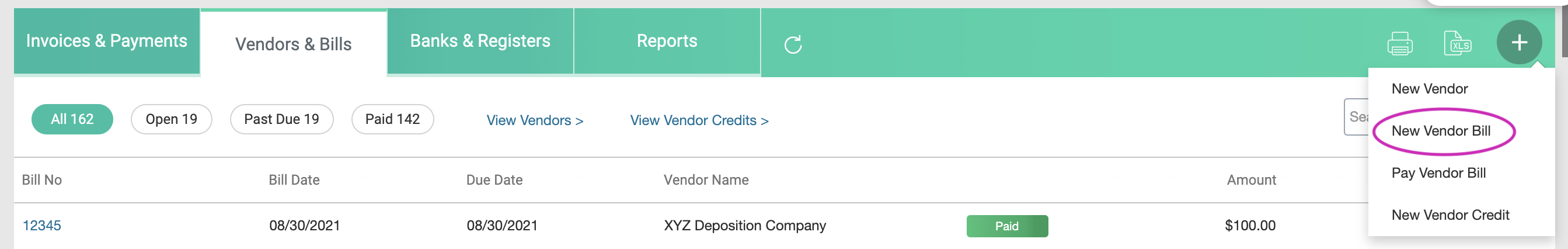This screenshot has width=1568, height=249.
Task: Switch to Vendors & Bills tab
Action: coord(294,44)
